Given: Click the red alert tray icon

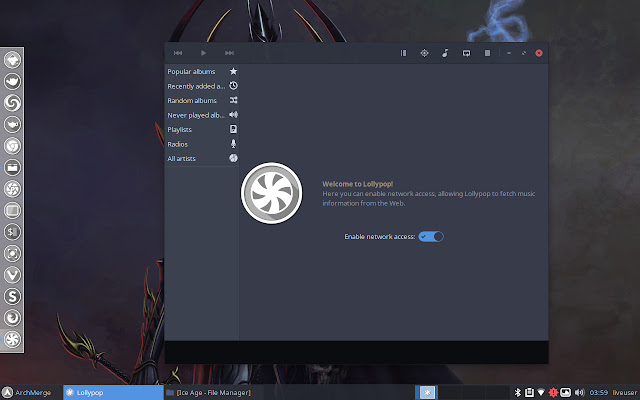Looking at the screenshot, I should pos(553,393).
